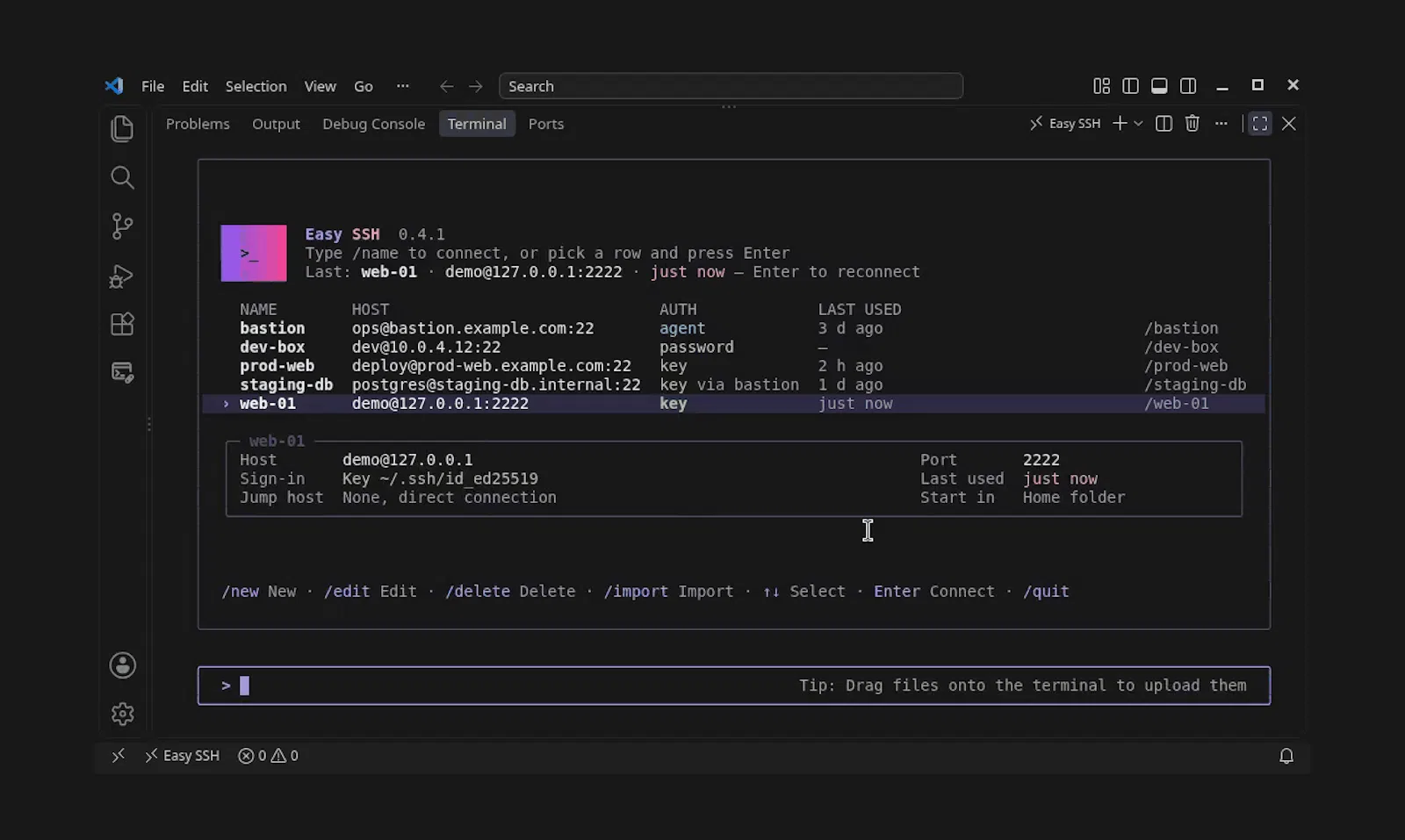Open panel views and more actions ellipsis

[1221, 124]
